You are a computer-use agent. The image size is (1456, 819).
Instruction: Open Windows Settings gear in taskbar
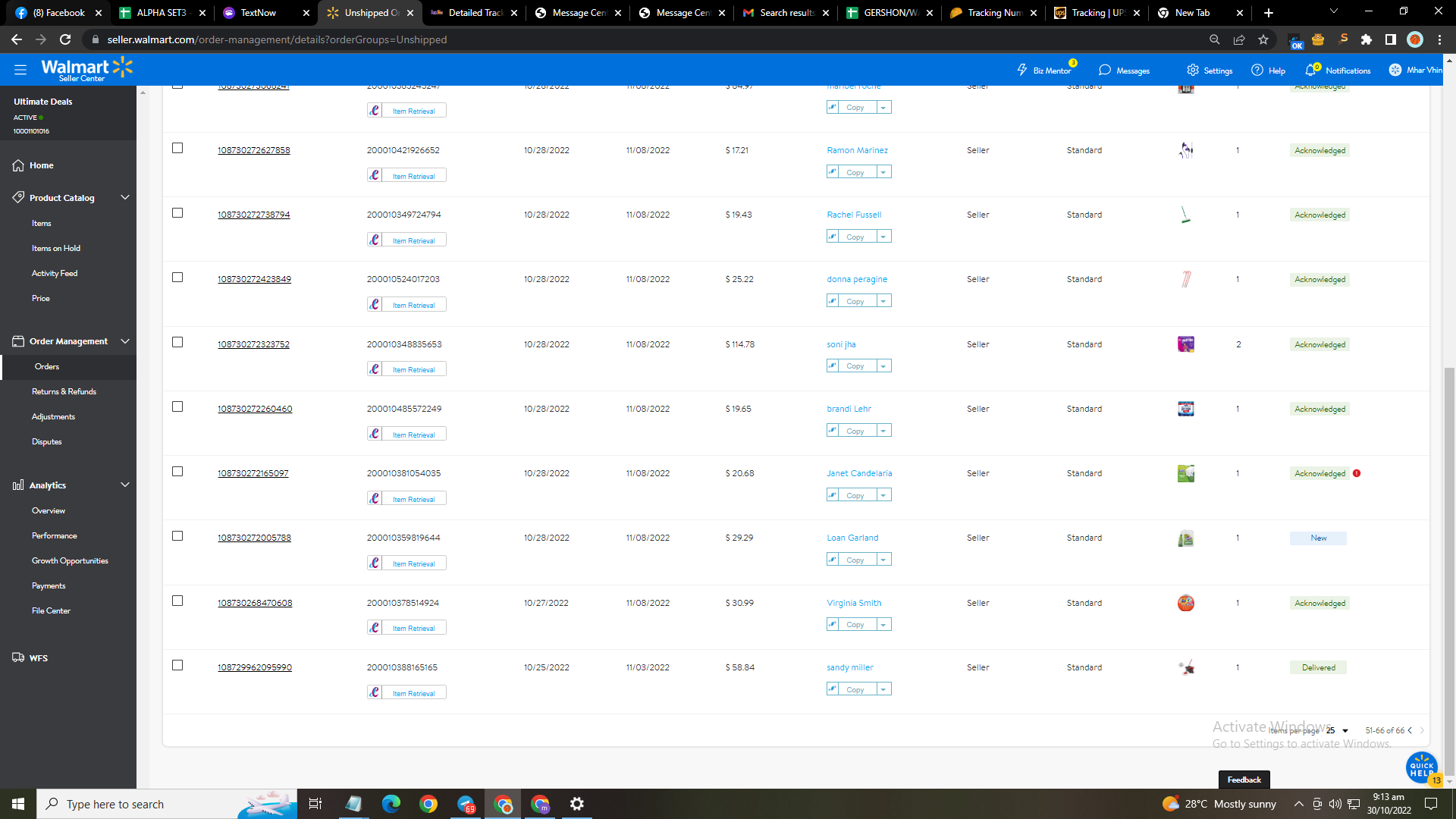tap(577, 804)
